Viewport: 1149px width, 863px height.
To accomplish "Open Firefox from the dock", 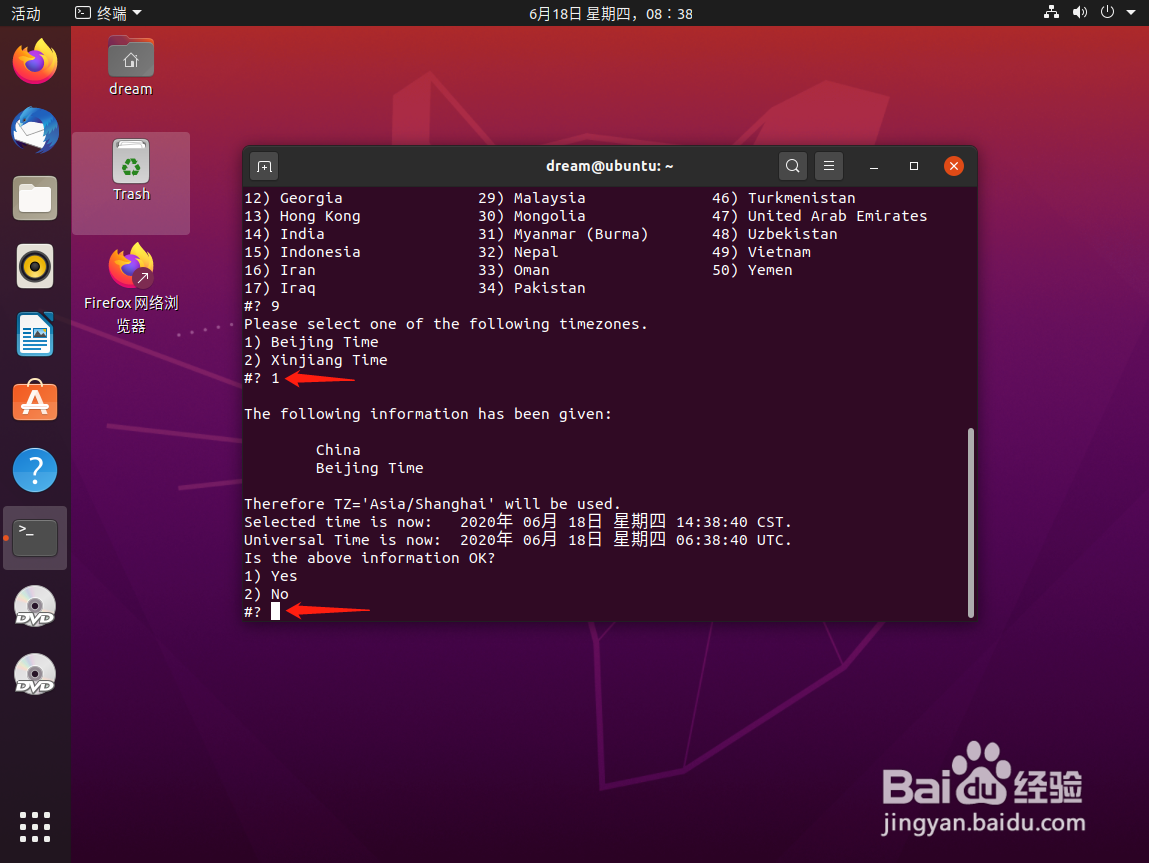I will 34,62.
